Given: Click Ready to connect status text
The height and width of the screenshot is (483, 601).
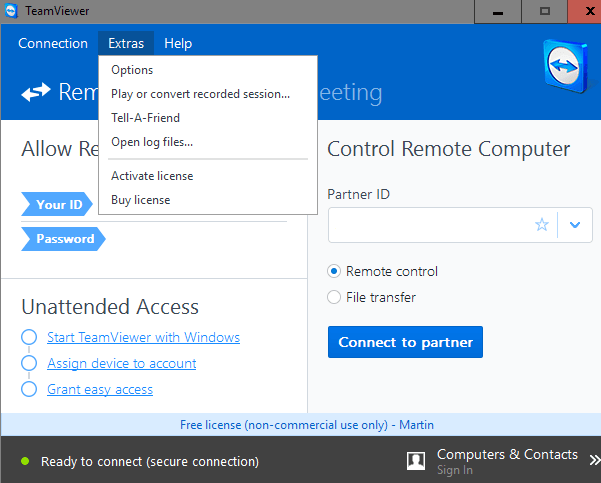Looking at the screenshot, I should (x=150, y=462).
